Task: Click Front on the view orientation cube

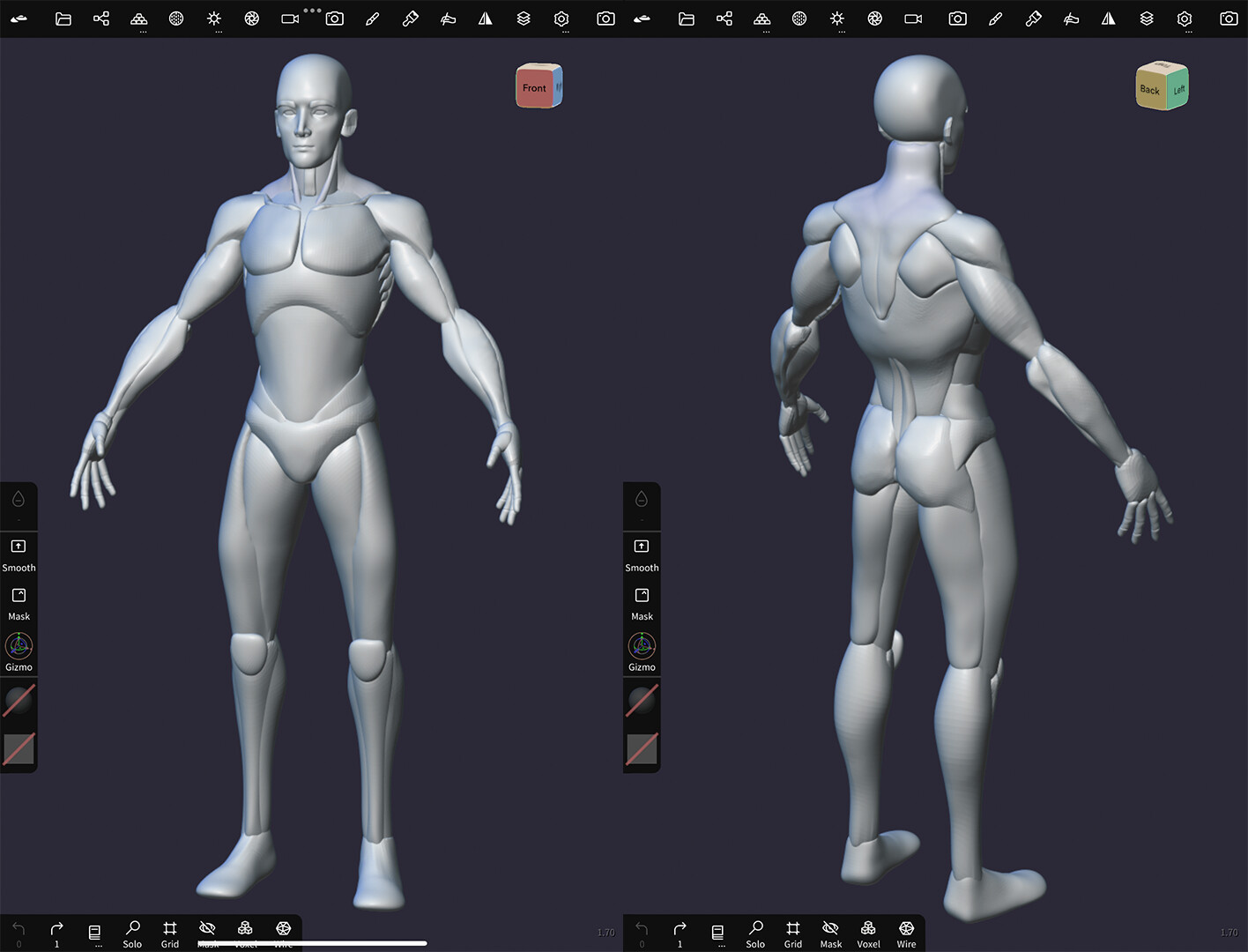Action: point(535,87)
